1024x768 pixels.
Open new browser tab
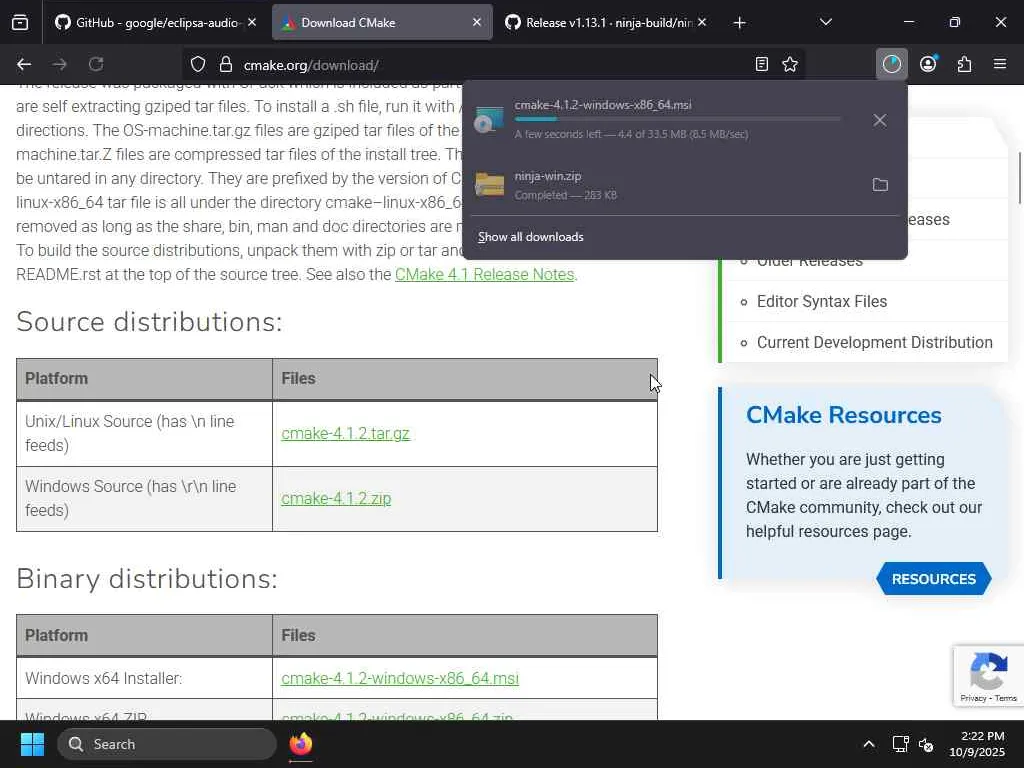739,23
